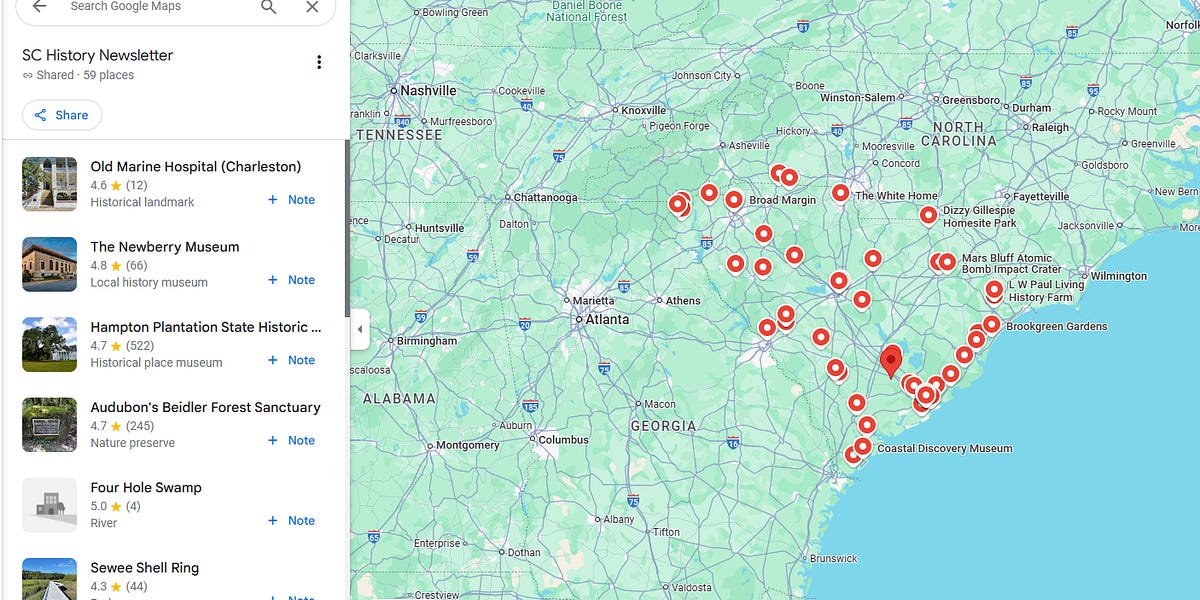
Task: Select the L W Paul Living History Farm pin
Action: click(993, 291)
